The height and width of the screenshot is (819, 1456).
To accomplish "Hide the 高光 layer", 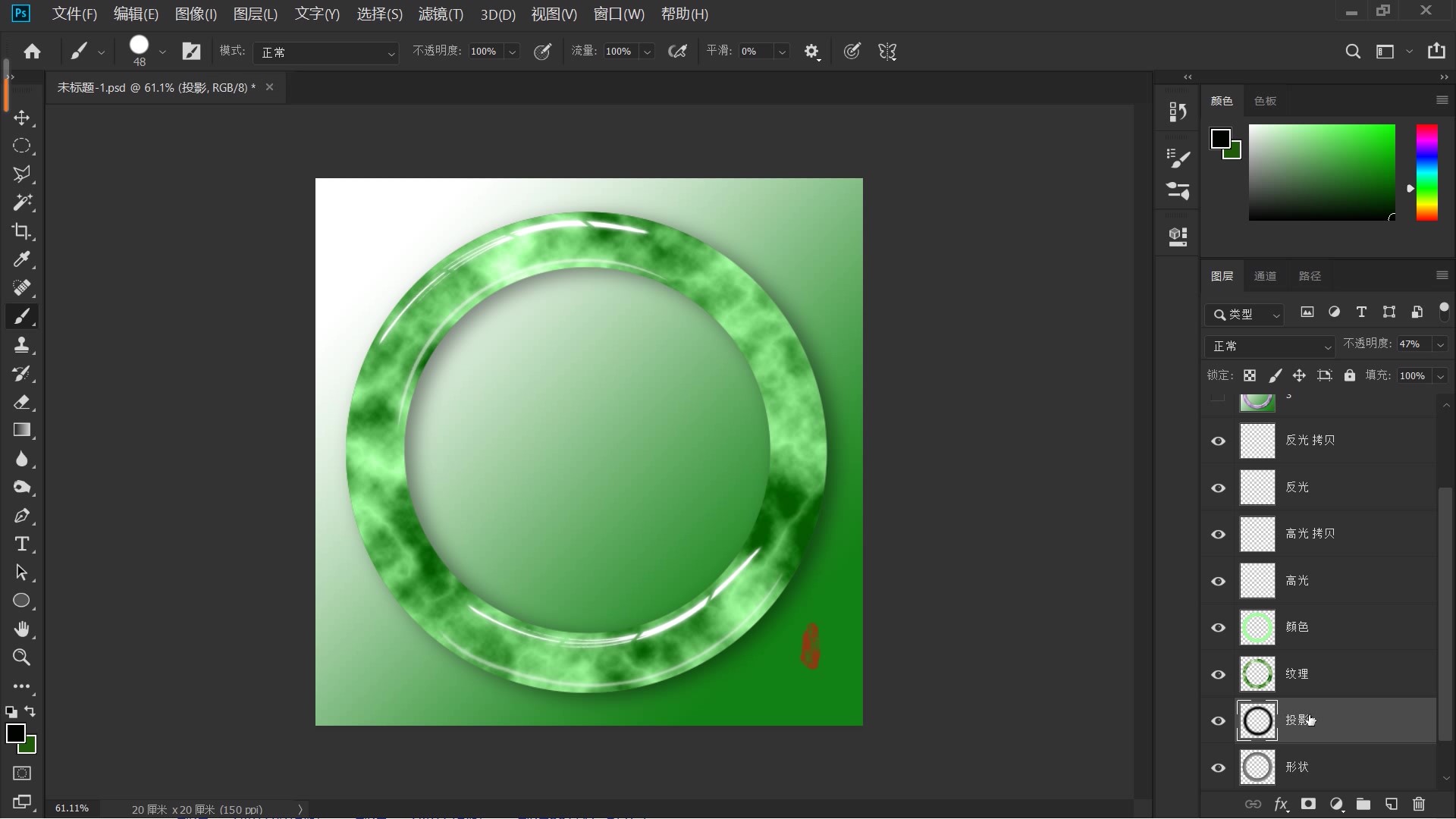I will [x=1219, y=582].
